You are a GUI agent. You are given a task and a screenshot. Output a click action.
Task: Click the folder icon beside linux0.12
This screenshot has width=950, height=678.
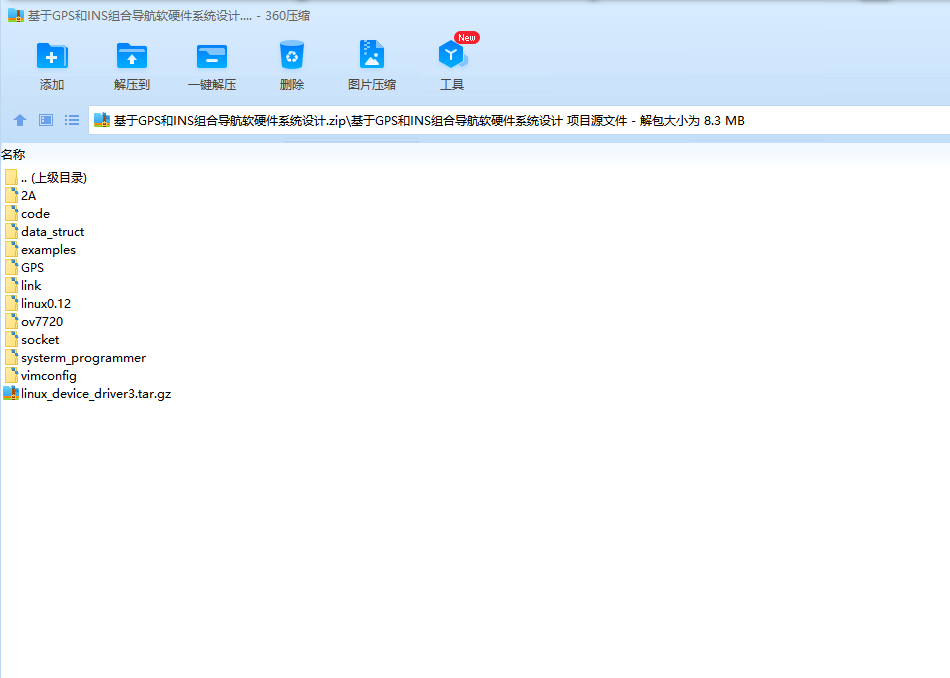coord(11,304)
